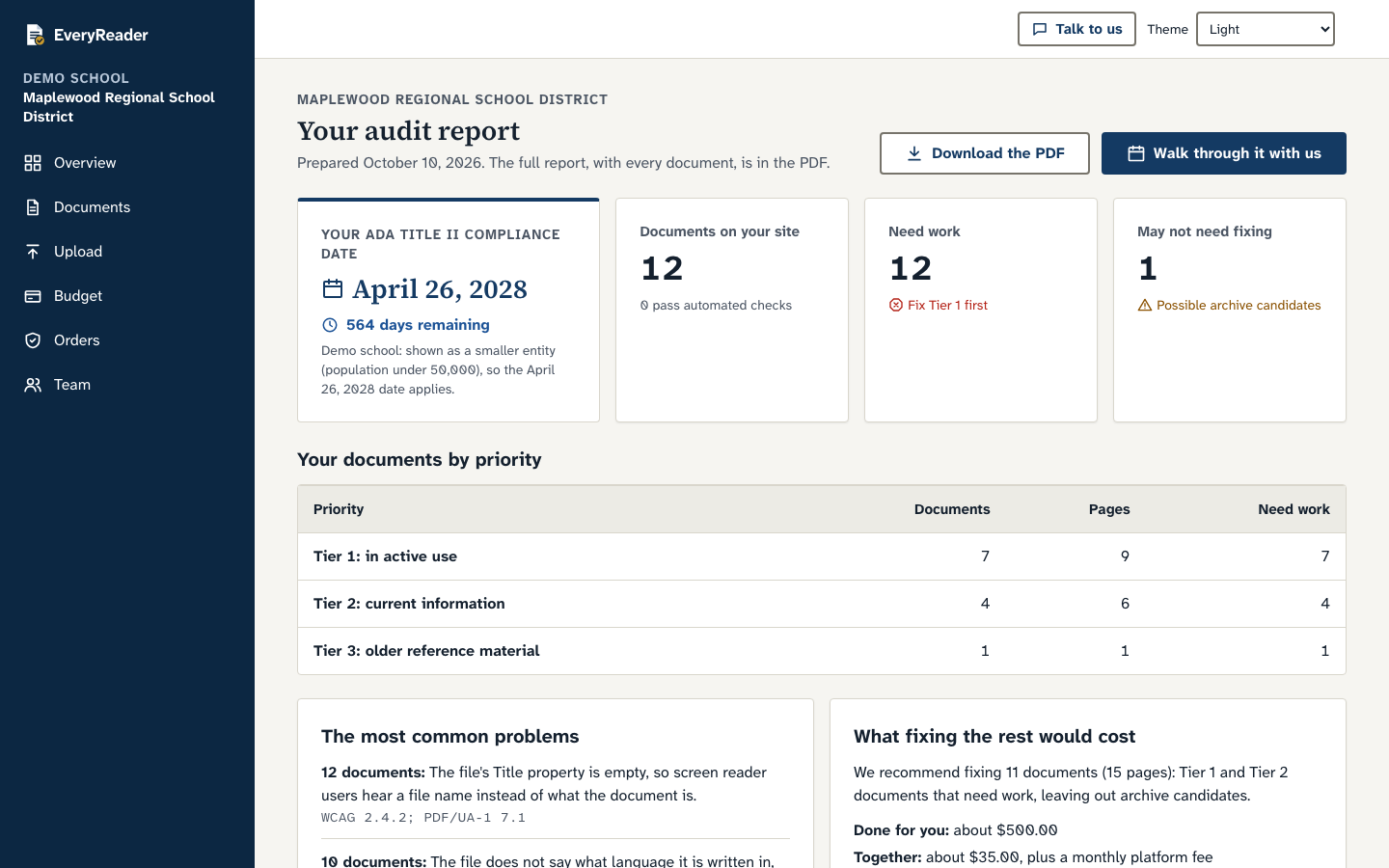
Task: Open the Theme dropdown set to Light
Action: click(1266, 29)
